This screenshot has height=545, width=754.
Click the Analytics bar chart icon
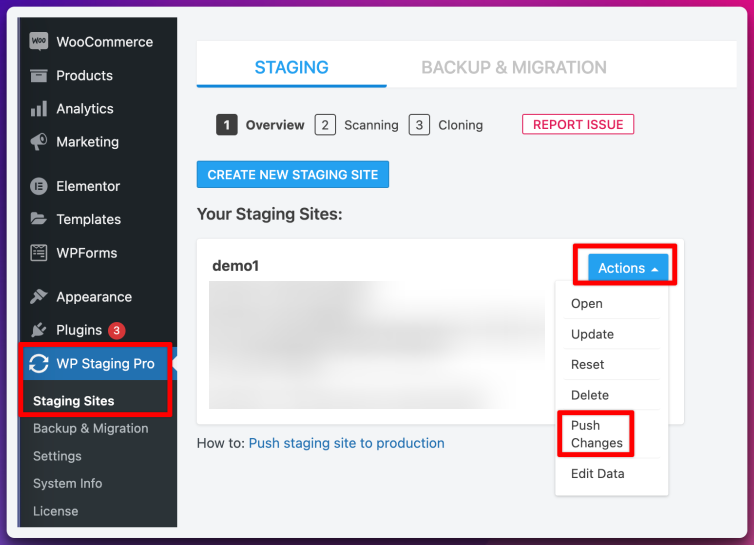38,109
